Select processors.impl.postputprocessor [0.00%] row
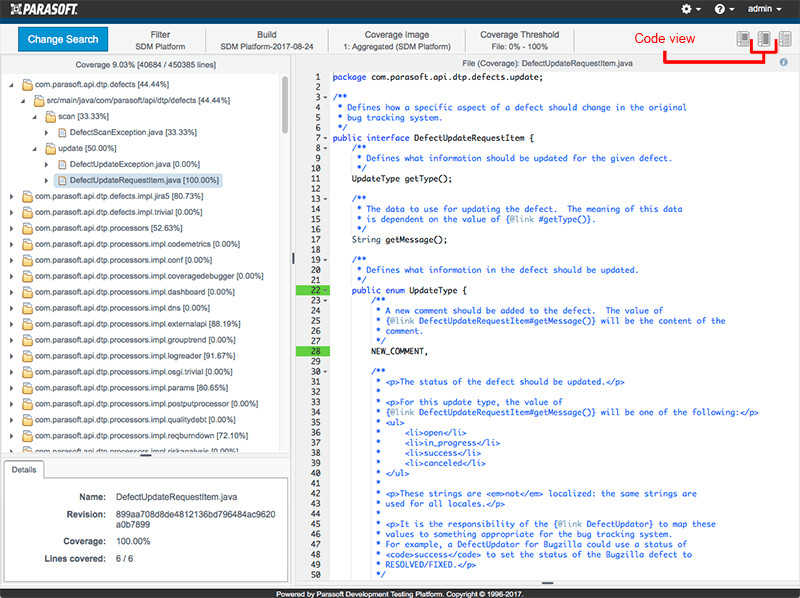 146,404
